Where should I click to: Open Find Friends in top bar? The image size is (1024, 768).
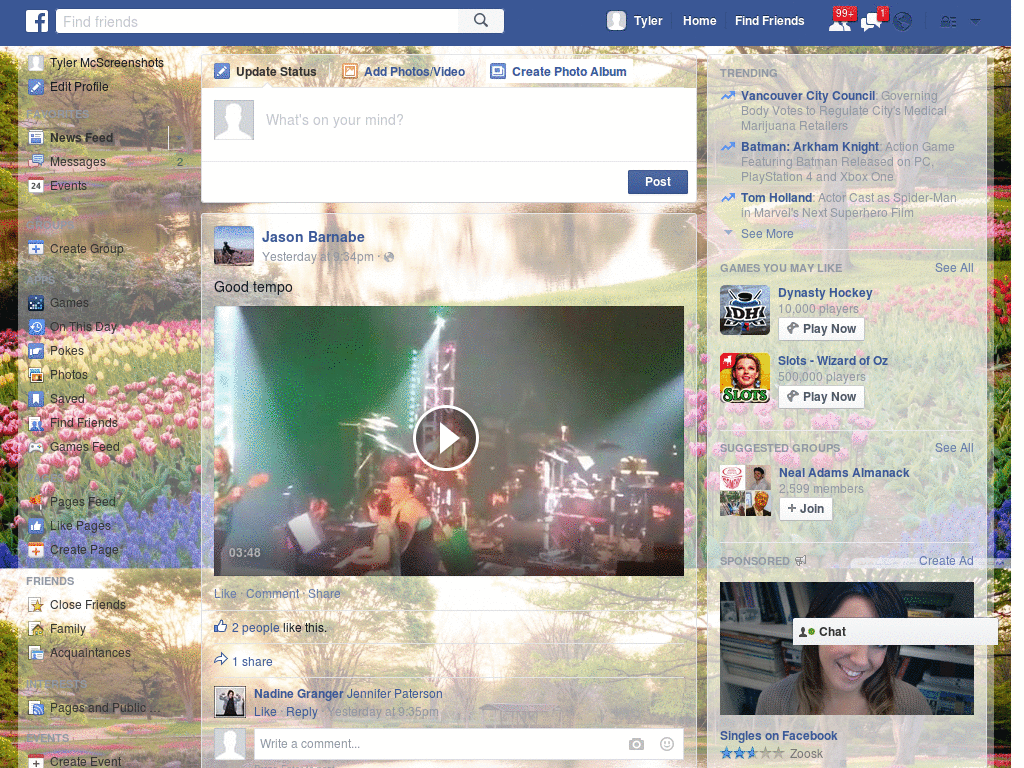(x=769, y=21)
